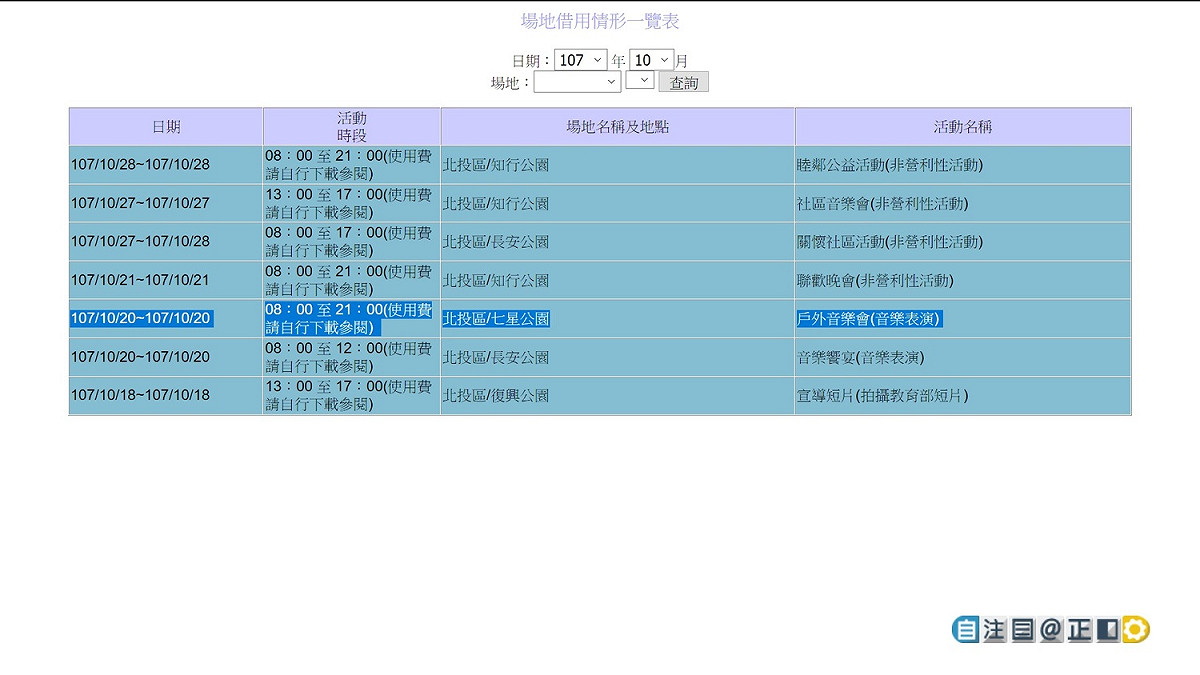The width and height of the screenshot is (1200, 675).
Task: Click the 正 icon in the IME toolbar
Action: click(x=1079, y=629)
